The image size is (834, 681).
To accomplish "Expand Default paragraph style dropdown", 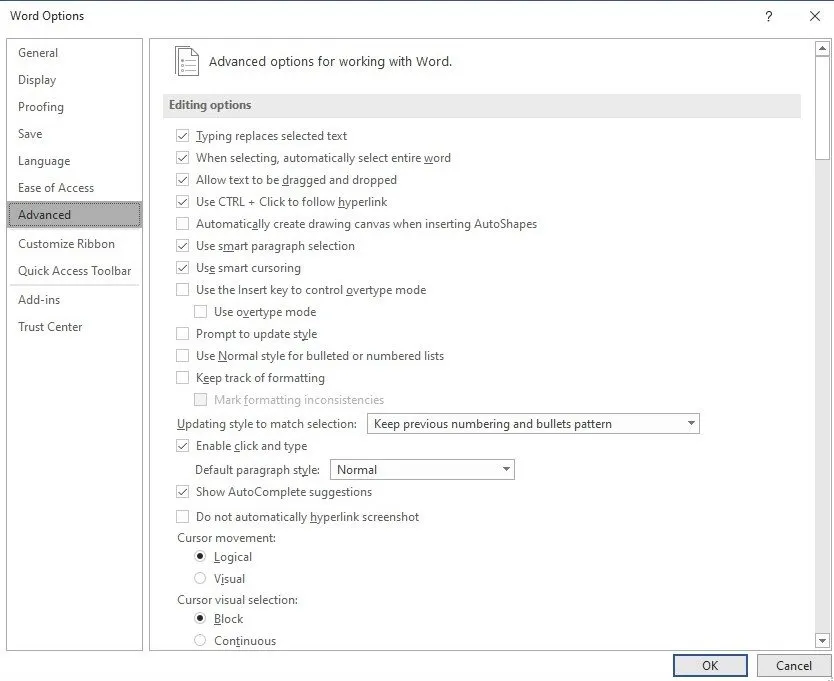I will (421, 470).
